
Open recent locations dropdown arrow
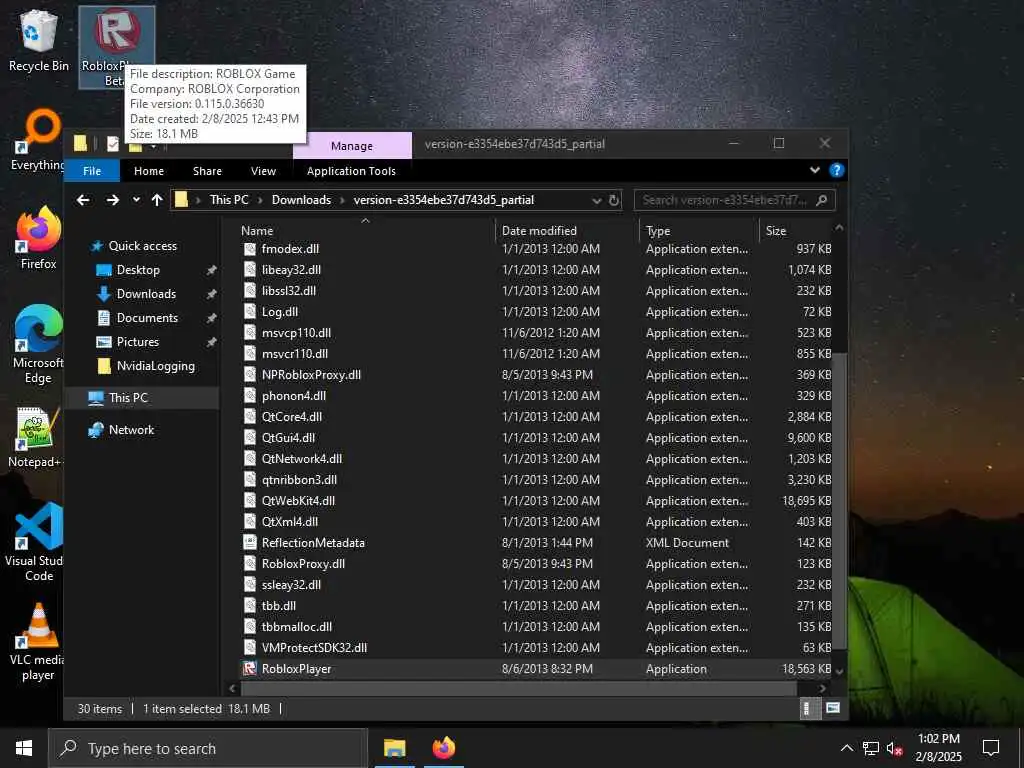136,200
